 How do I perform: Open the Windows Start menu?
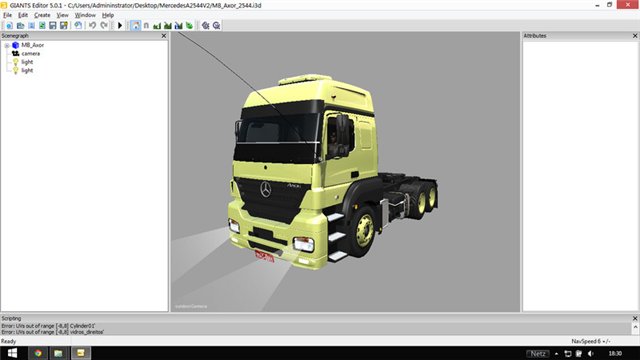coord(12,353)
